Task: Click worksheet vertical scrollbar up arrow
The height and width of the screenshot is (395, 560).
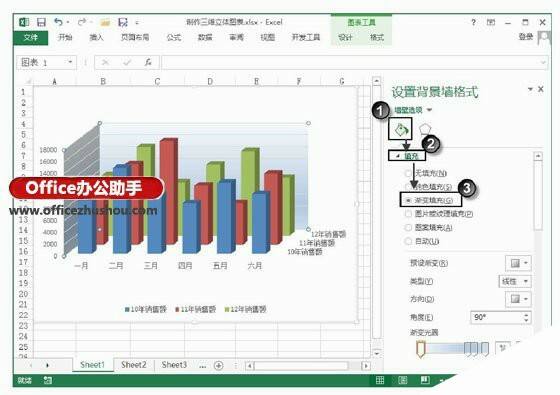Action: coord(376,81)
